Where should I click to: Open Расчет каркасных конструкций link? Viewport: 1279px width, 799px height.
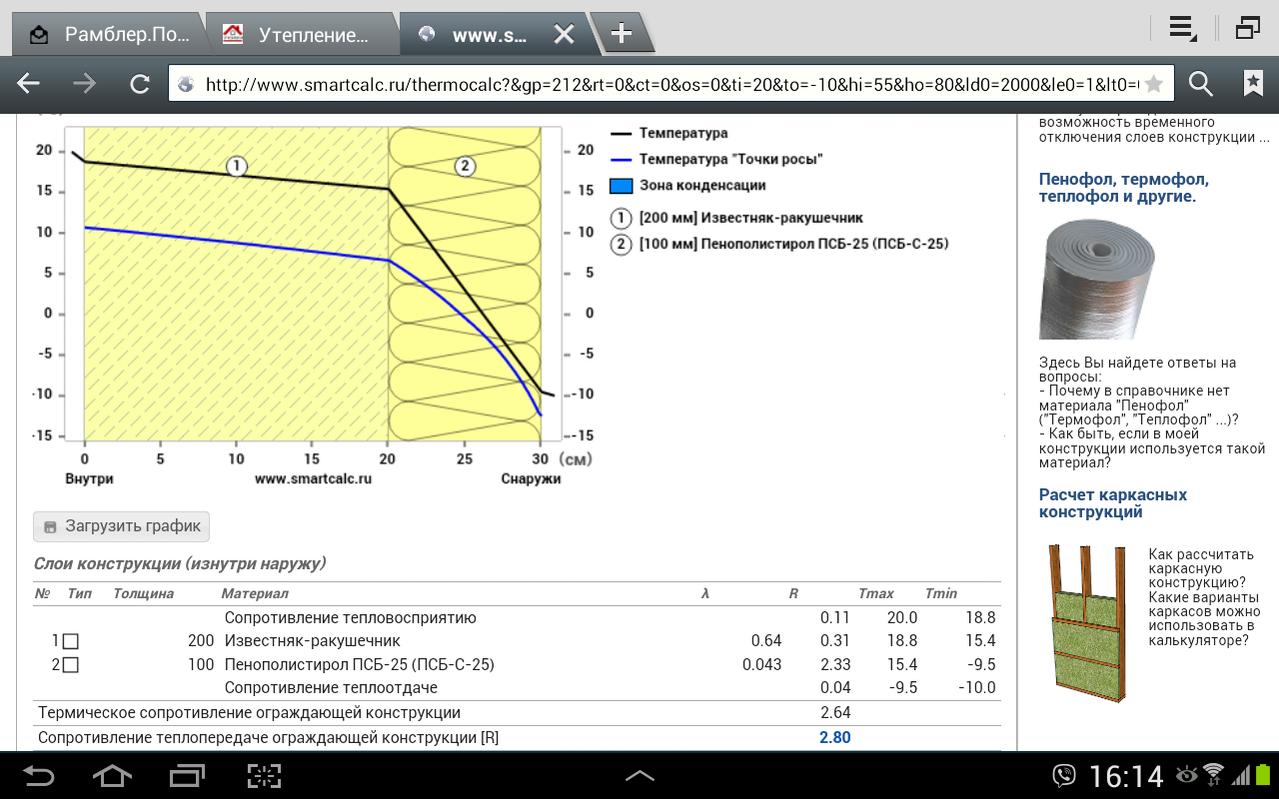pyautogui.click(x=1113, y=503)
